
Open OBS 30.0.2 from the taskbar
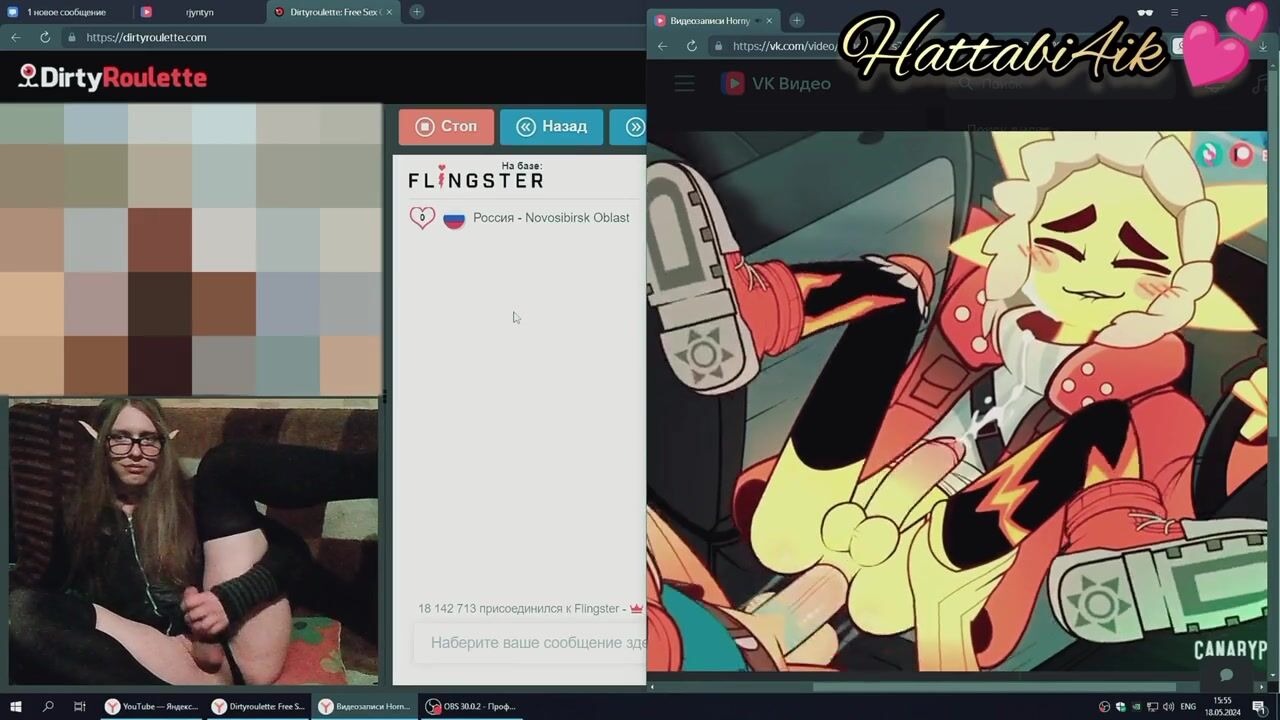point(470,706)
